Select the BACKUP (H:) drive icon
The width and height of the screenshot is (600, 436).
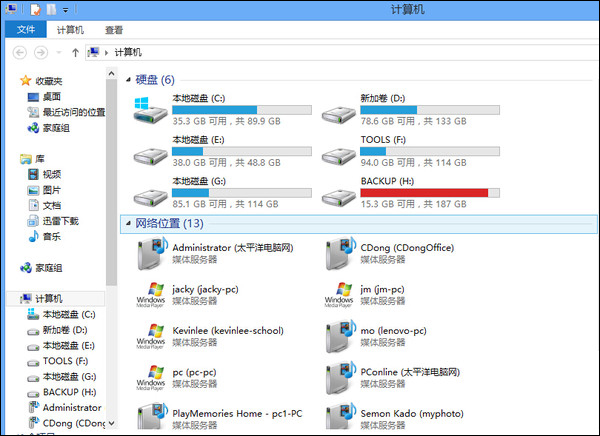[339, 197]
